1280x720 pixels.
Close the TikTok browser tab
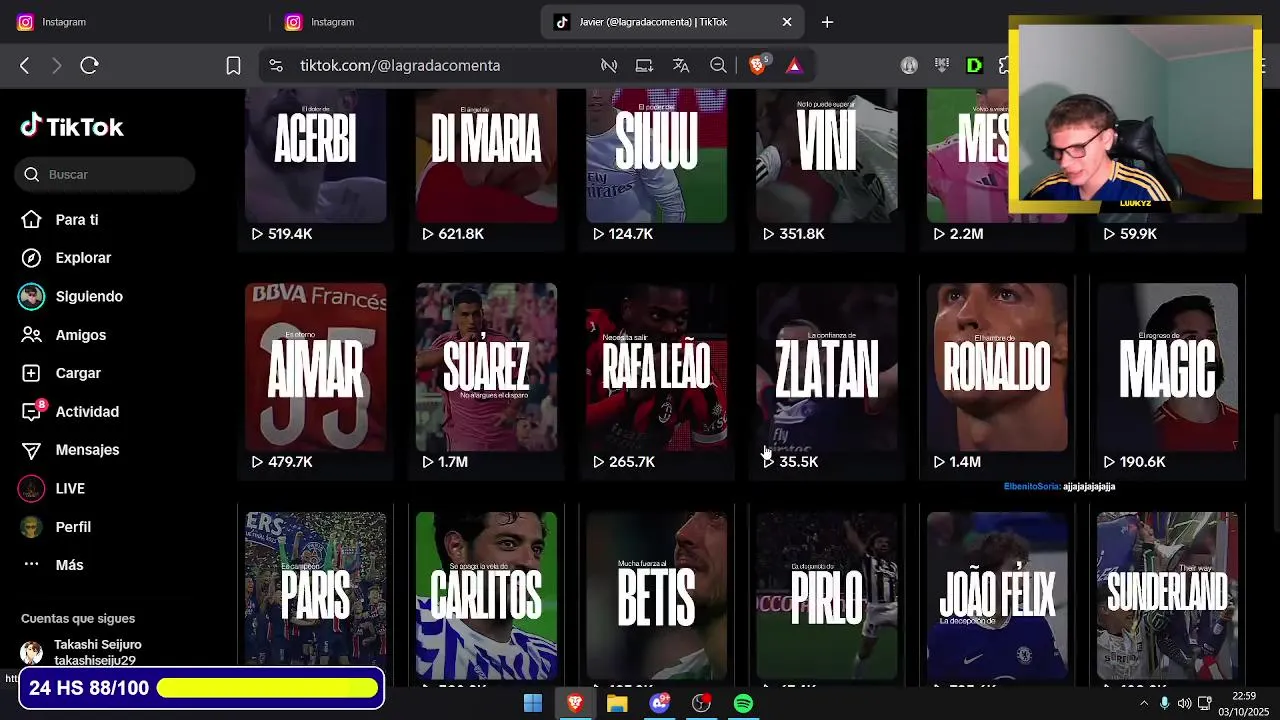coord(787,22)
